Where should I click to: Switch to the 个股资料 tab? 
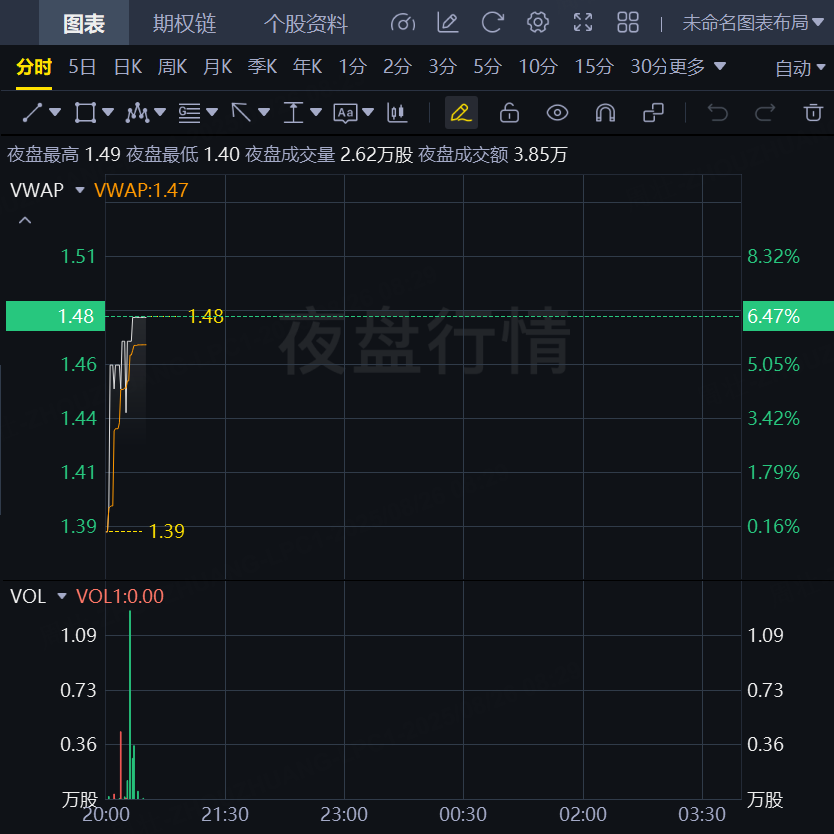[305, 23]
